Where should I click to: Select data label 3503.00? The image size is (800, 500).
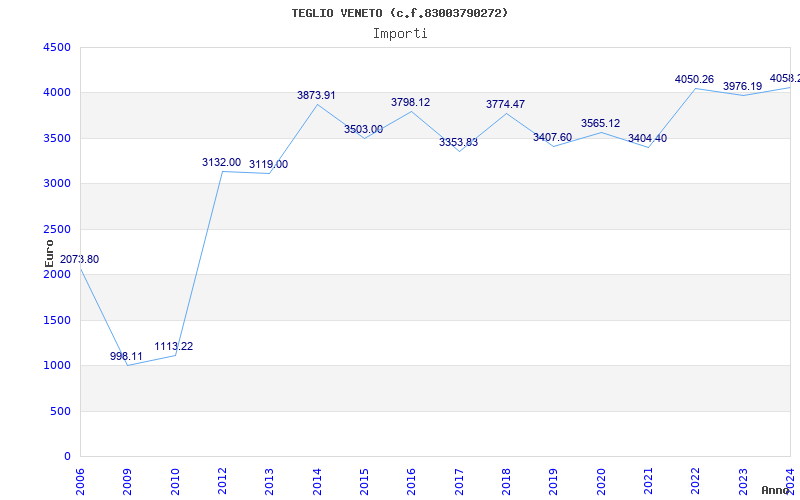(x=363, y=130)
